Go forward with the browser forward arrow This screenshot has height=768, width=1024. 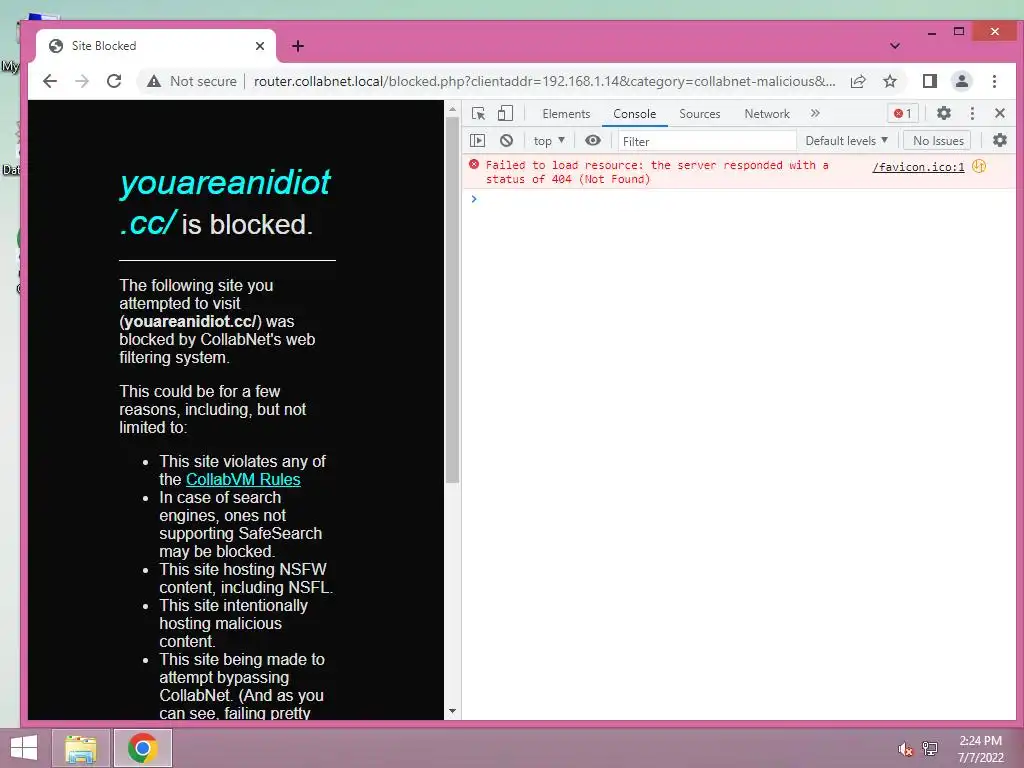click(82, 81)
